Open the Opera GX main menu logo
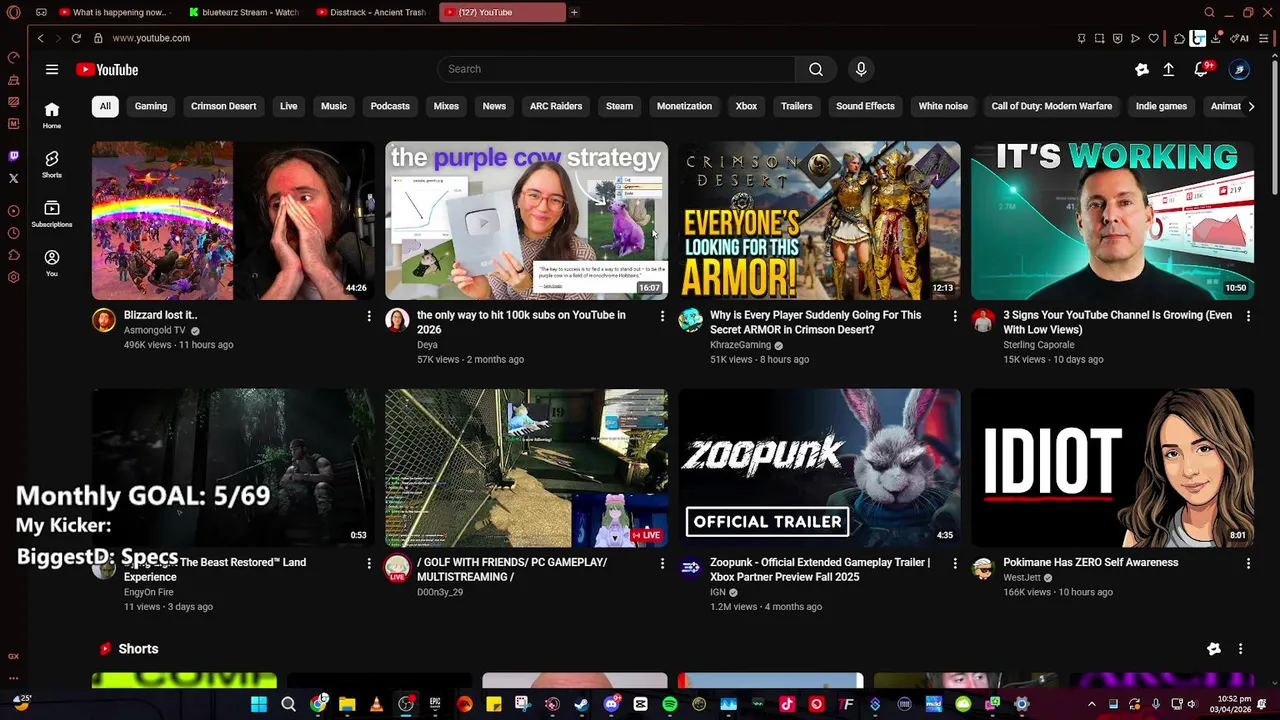The height and width of the screenshot is (720, 1280). (13, 12)
